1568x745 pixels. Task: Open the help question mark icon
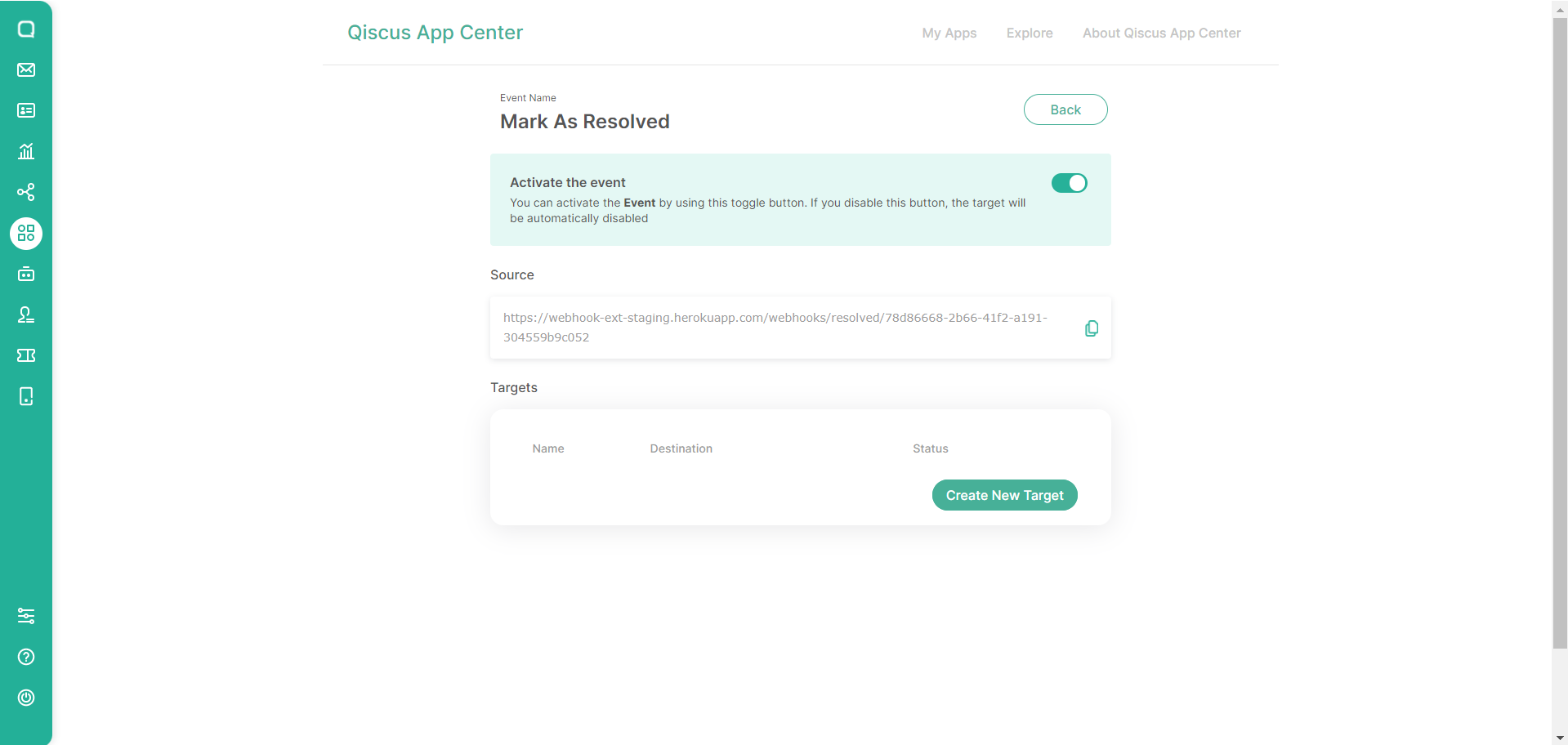tap(26, 657)
